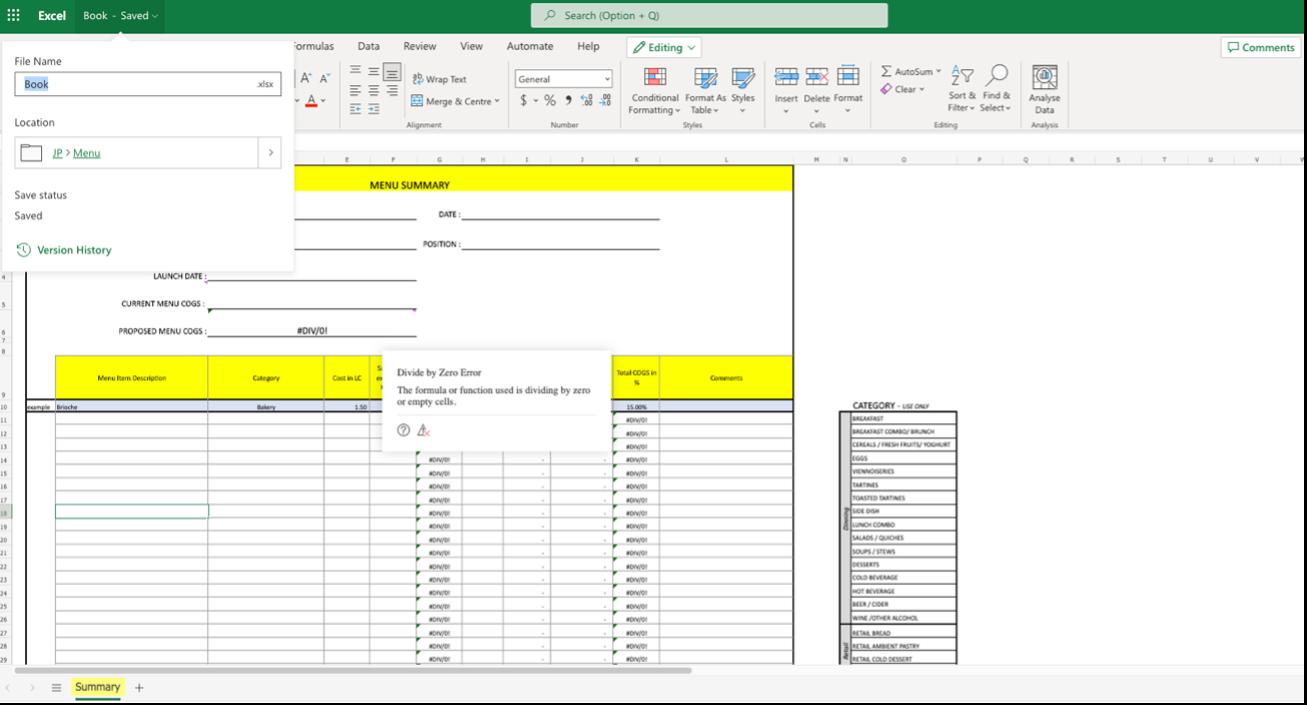Open error help question mark icon
The width and height of the screenshot is (1307, 705).
coord(403,430)
